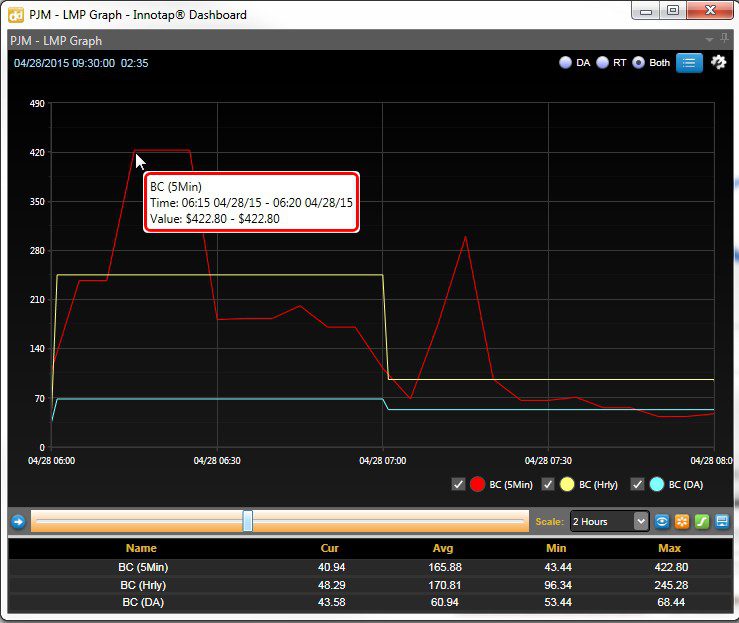Select the BC (5Min) table row name
The width and height of the screenshot is (739, 623).
click(143, 567)
